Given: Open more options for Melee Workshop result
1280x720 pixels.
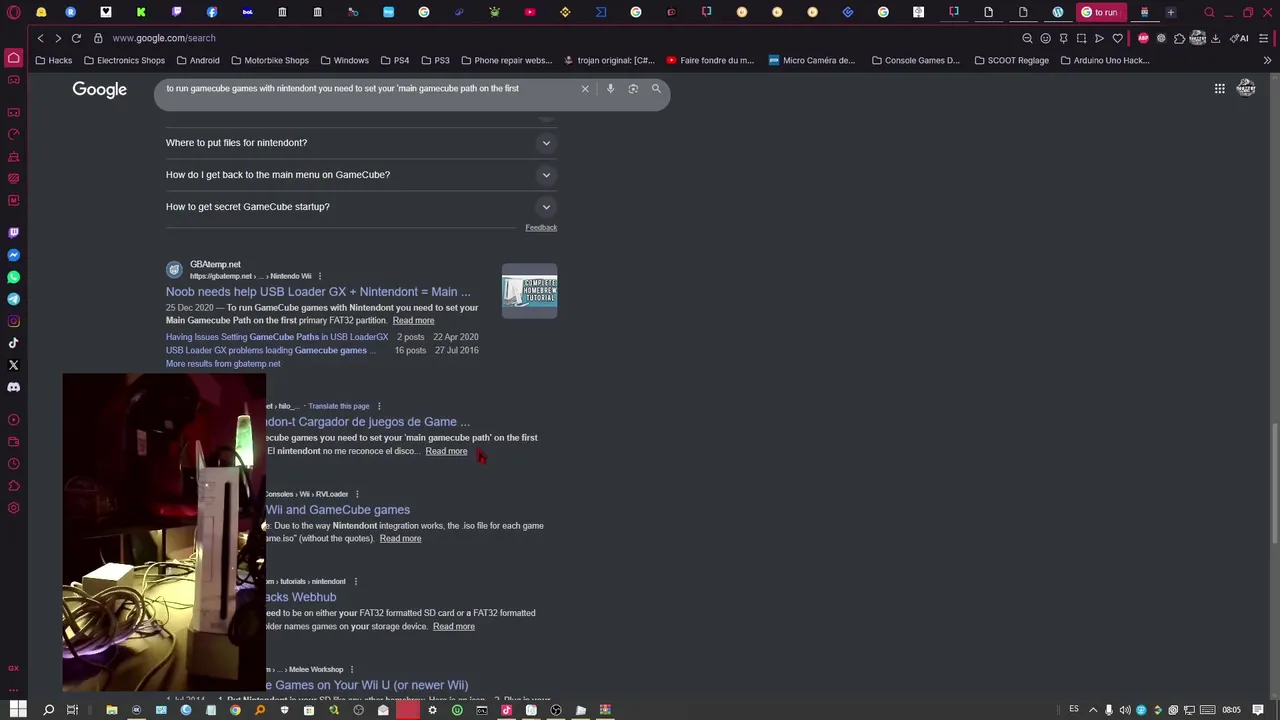Looking at the screenshot, I should point(352,669).
